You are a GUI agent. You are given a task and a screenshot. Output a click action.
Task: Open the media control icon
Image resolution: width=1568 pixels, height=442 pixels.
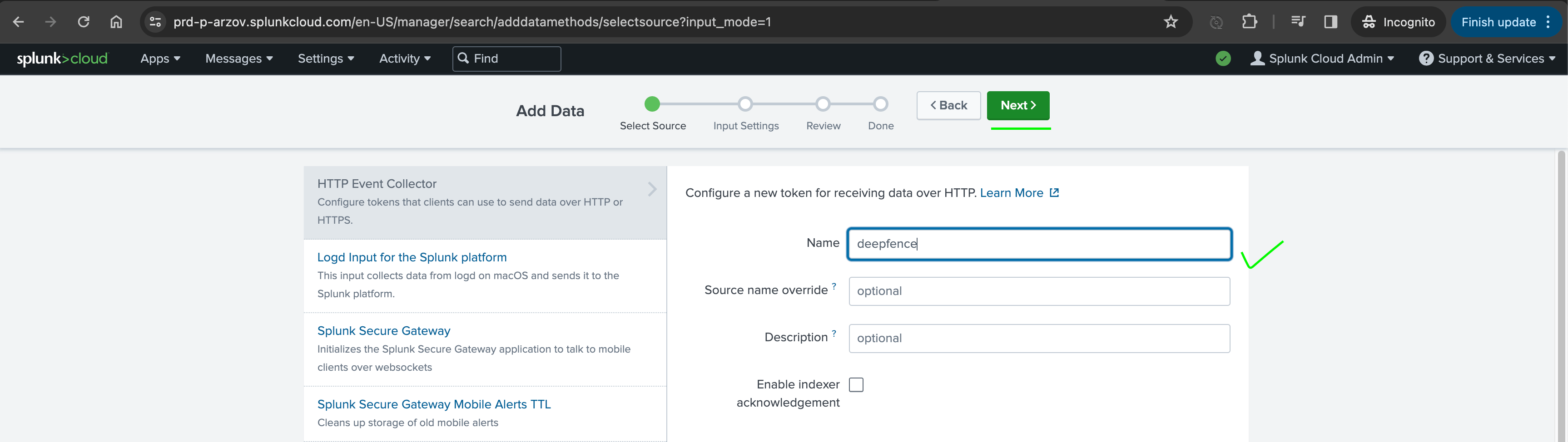tap(1298, 23)
